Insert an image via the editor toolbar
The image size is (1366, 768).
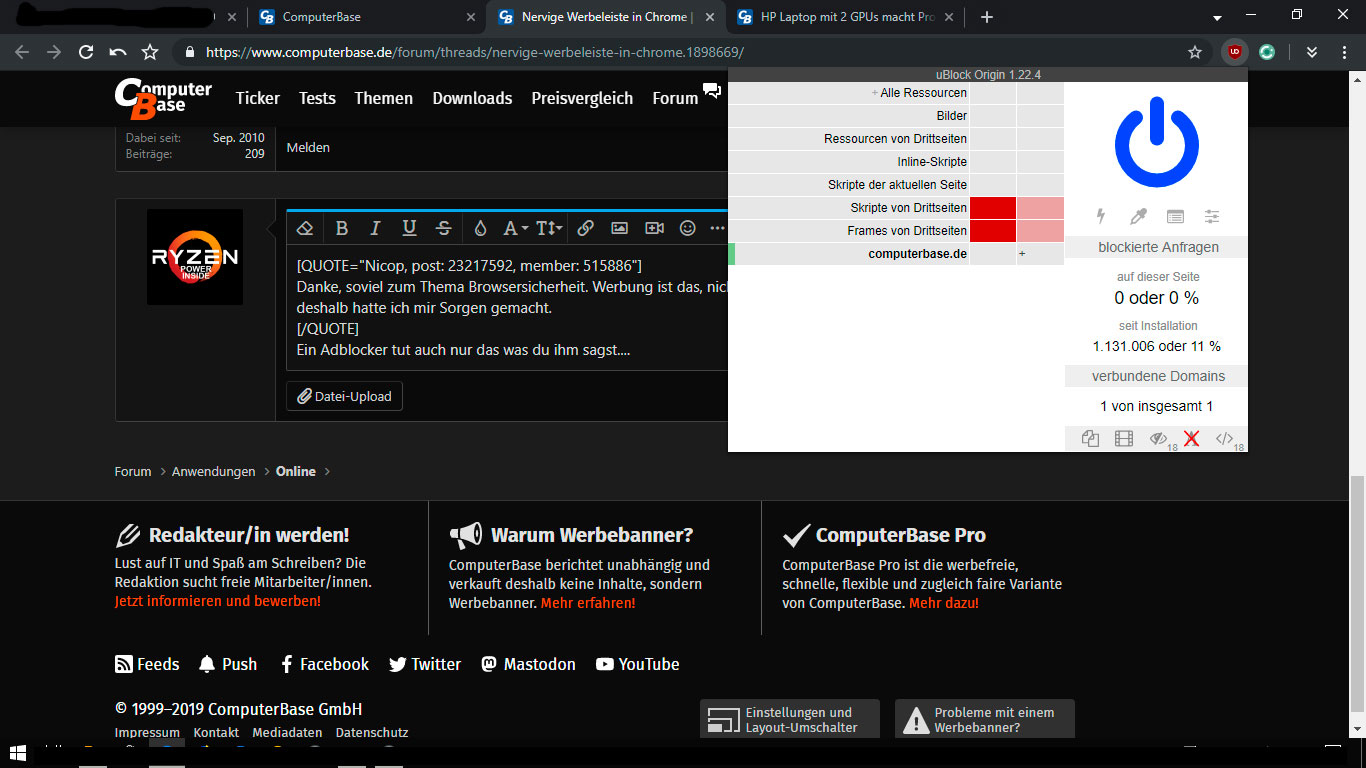tap(620, 228)
